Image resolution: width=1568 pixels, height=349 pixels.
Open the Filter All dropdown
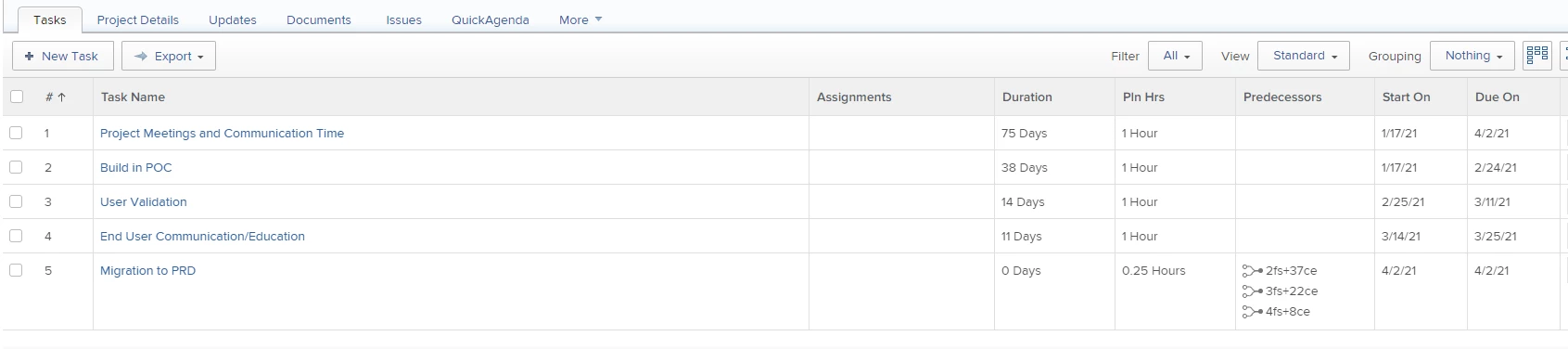[1175, 56]
